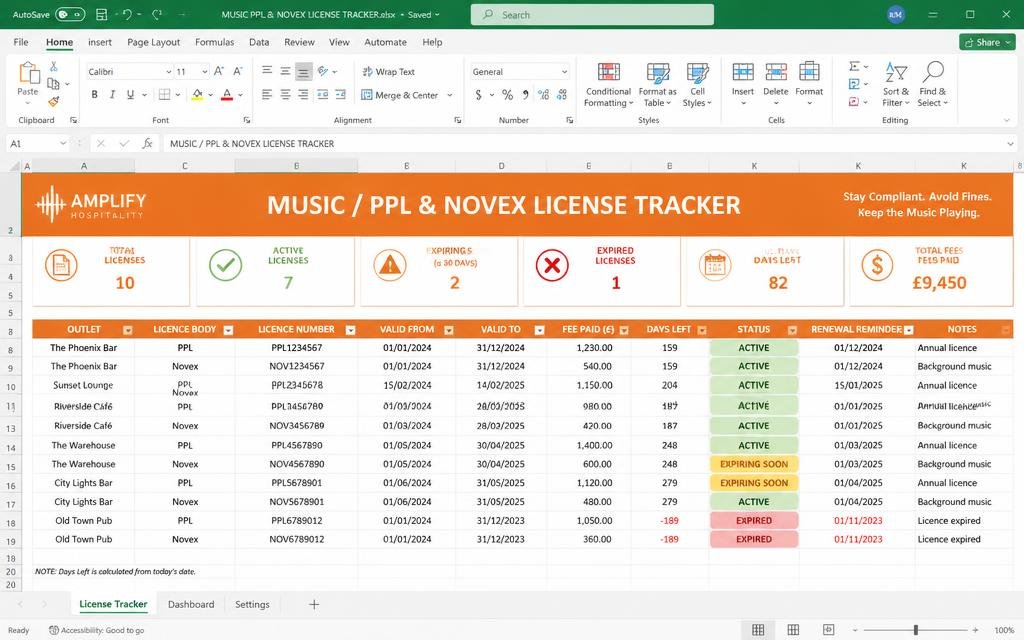Open Sort & Filter

[x=895, y=85]
